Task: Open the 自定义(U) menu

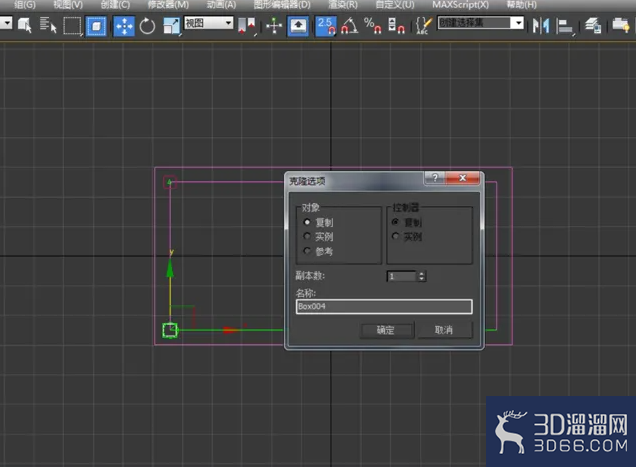Action: [395, 5]
